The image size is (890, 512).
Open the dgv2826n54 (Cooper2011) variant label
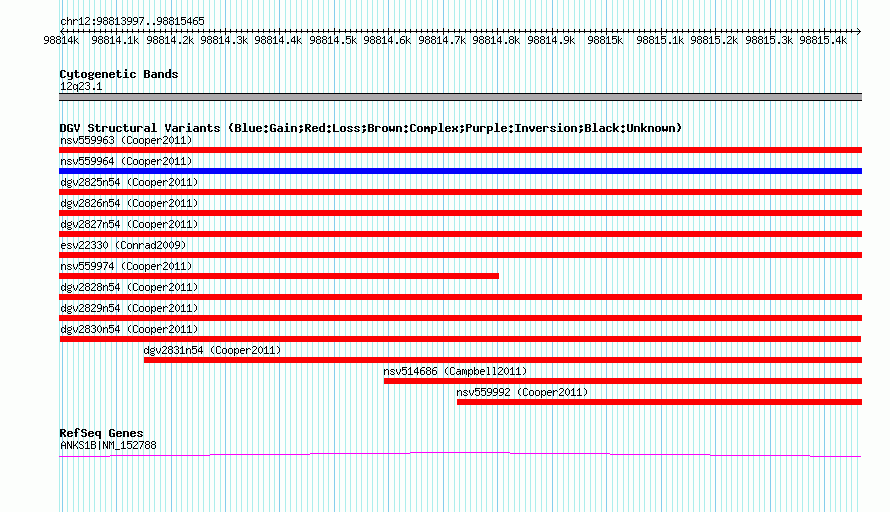129,203
